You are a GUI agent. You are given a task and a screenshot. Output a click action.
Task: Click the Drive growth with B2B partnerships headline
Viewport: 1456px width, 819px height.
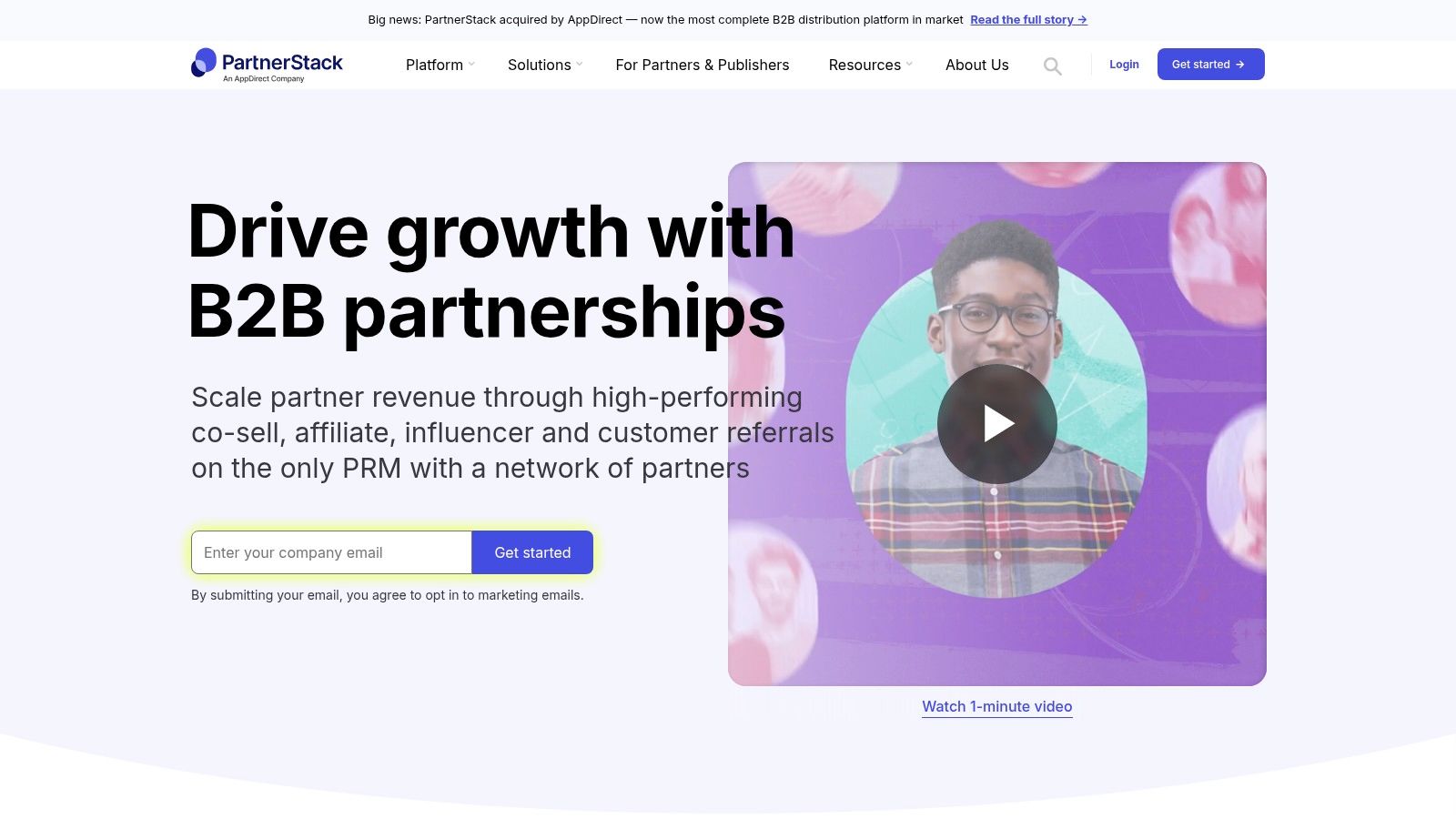[x=491, y=271]
